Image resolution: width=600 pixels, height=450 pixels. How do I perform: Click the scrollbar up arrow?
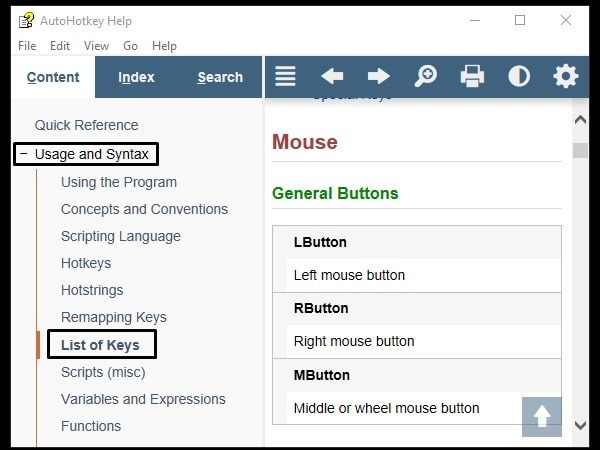click(x=580, y=120)
